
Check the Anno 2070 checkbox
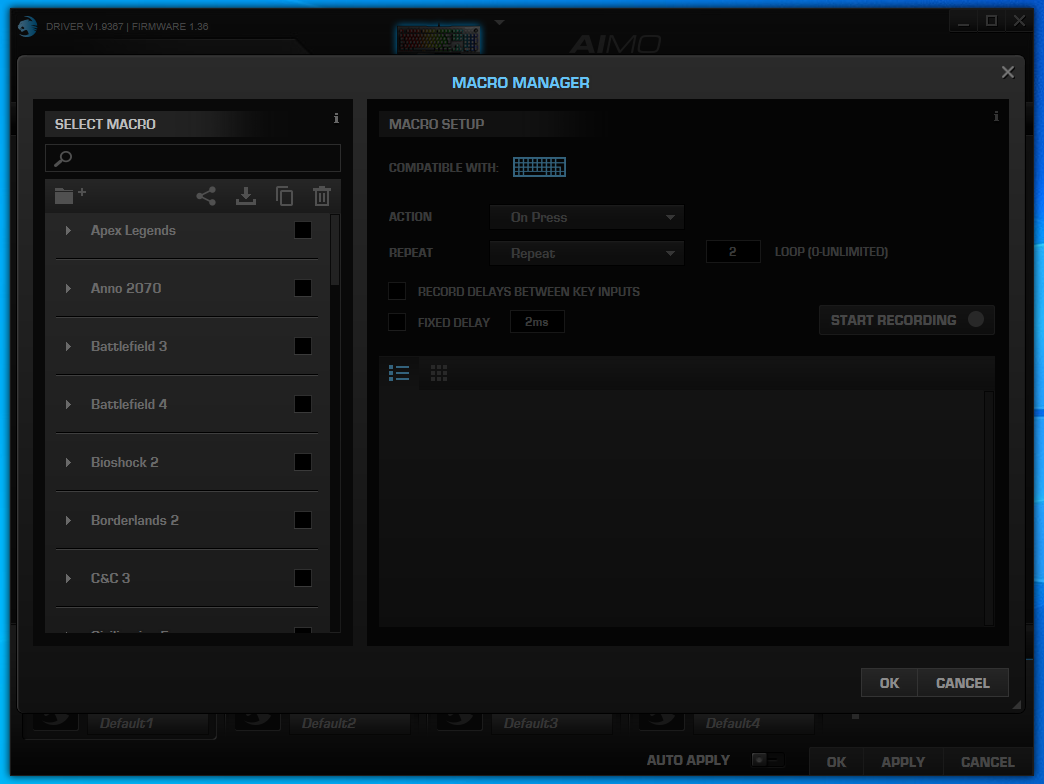tap(303, 288)
